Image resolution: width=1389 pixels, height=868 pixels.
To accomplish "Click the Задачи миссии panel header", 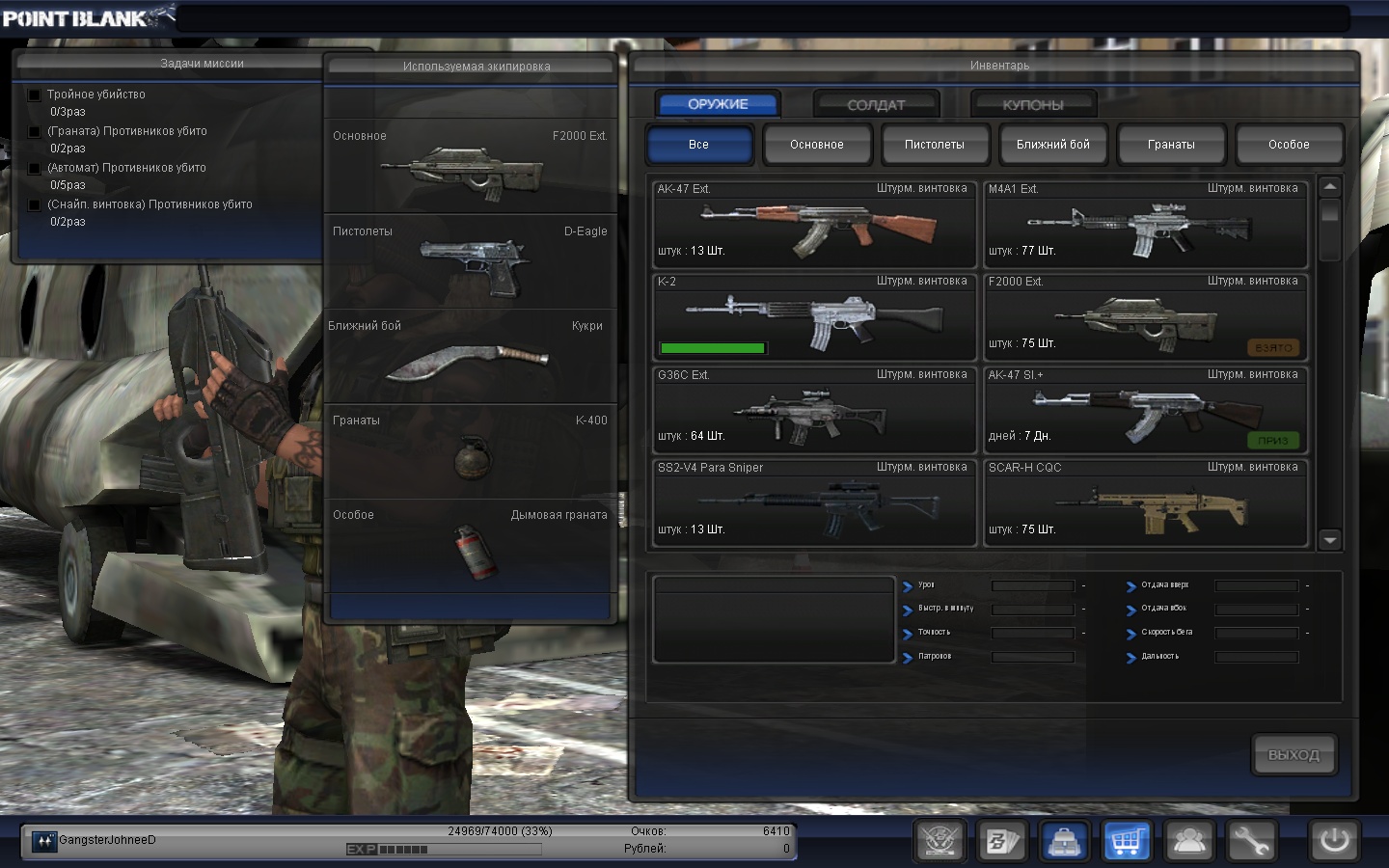I will 202,64.
